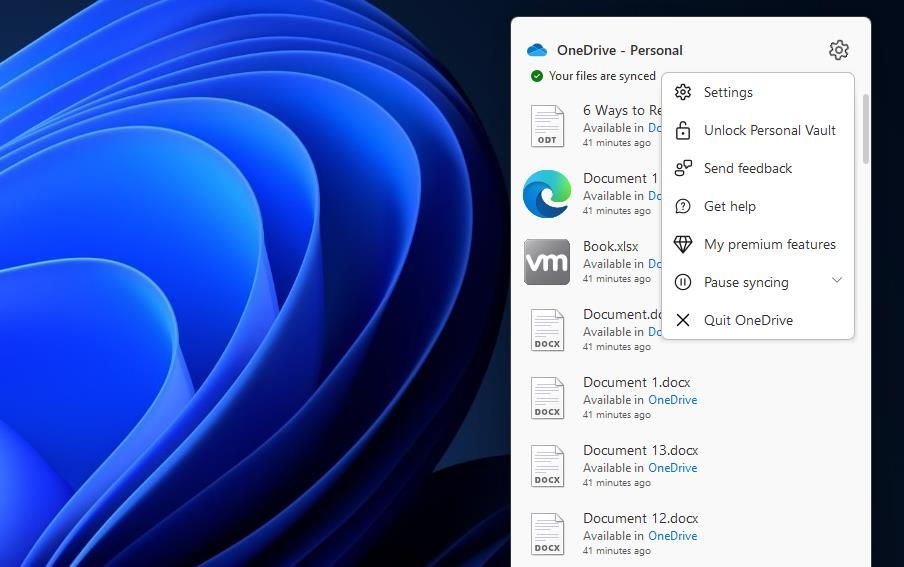This screenshot has height=567, width=904.
Task: Open OneDrive link under Document 12.docx
Action: 672,536
